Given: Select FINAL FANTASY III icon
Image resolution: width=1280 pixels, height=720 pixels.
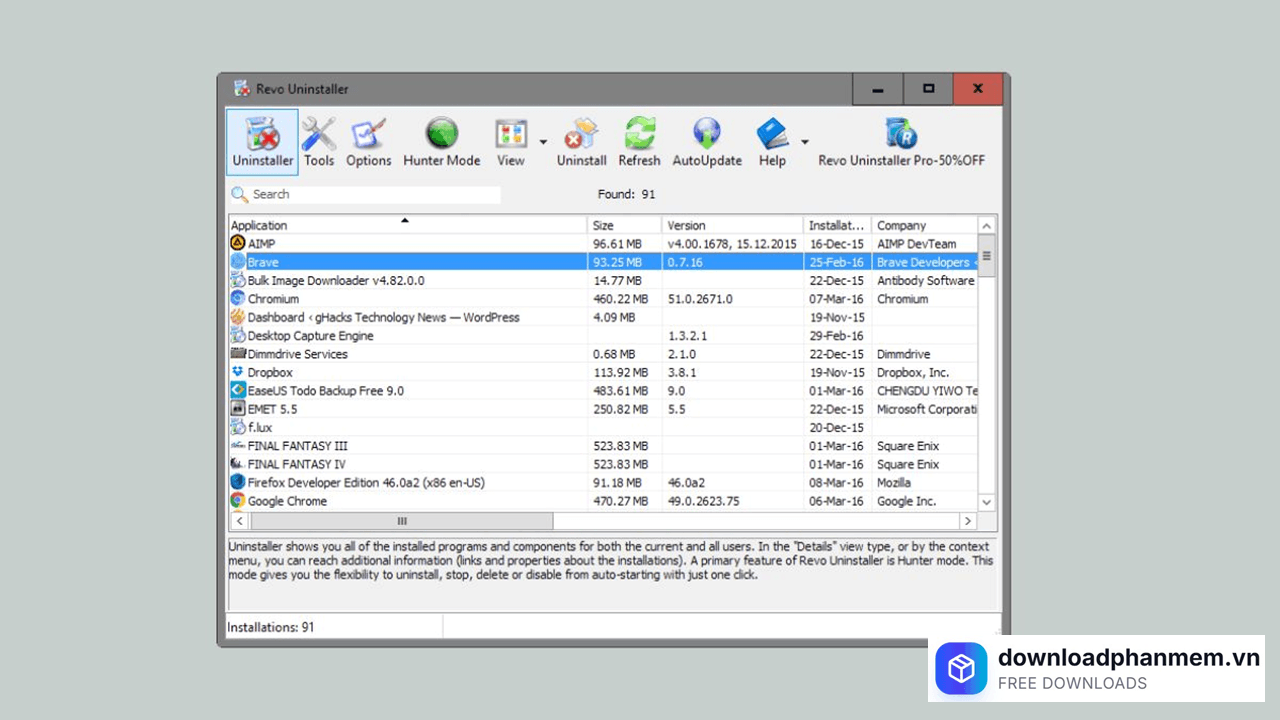Looking at the screenshot, I should tap(238, 445).
